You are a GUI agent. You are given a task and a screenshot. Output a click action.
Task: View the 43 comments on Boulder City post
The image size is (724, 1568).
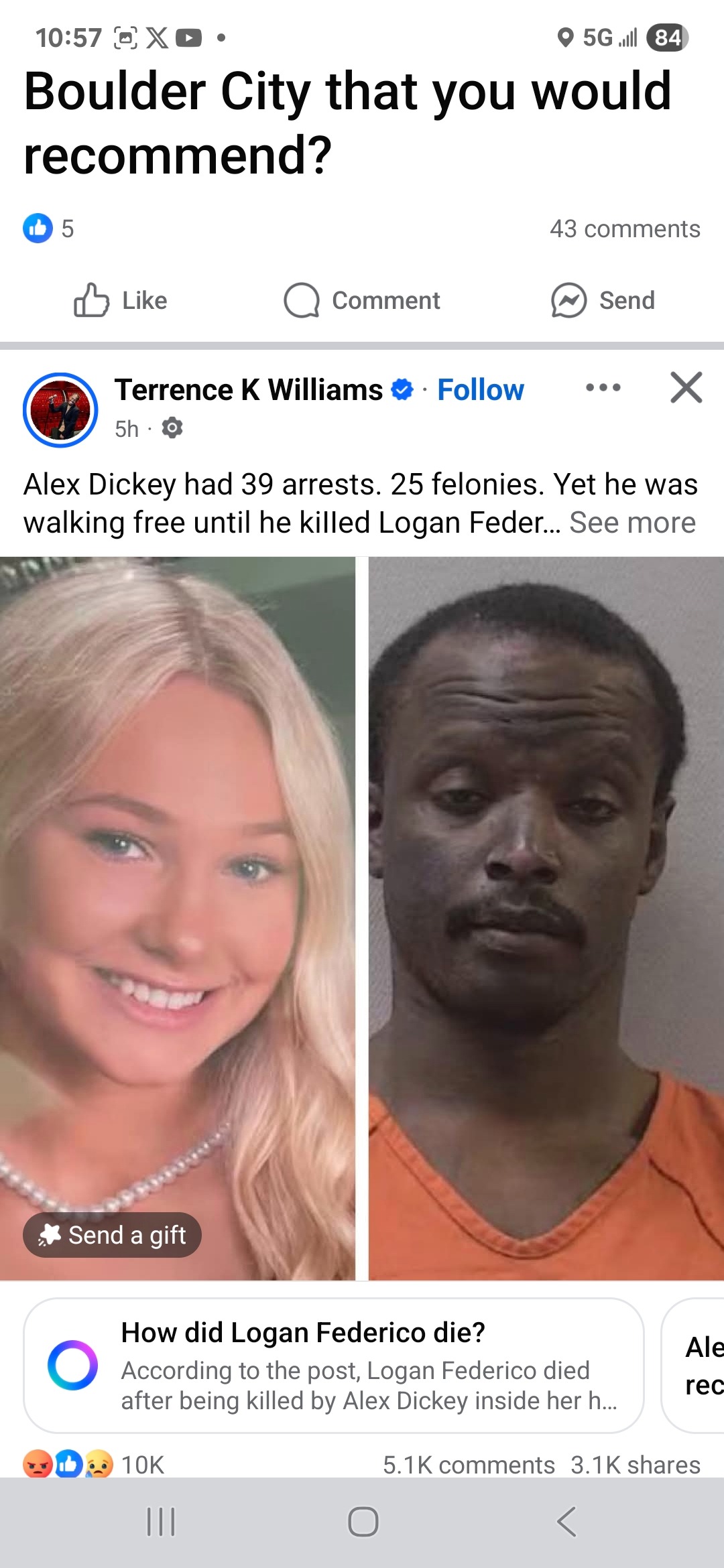(x=625, y=228)
